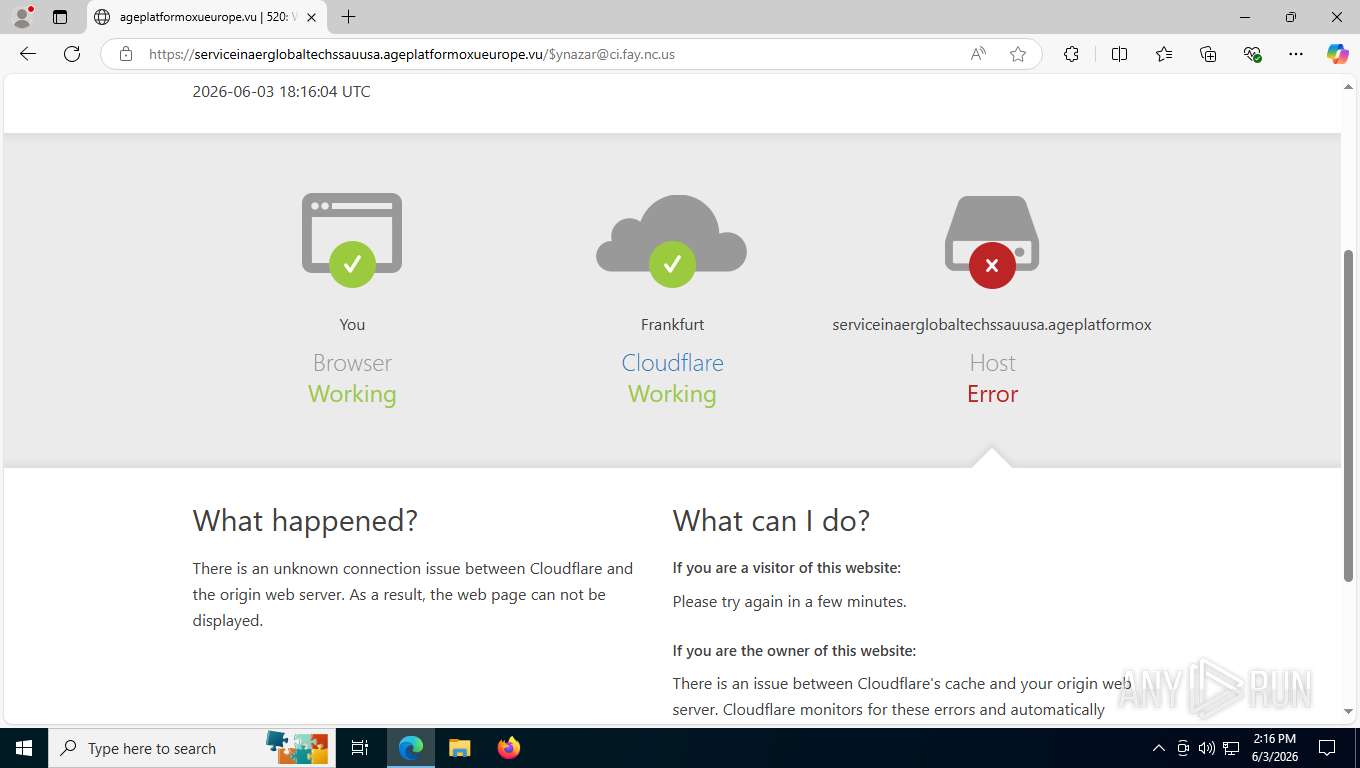
Task: Open File Explorer from taskbar
Action: [x=459, y=748]
